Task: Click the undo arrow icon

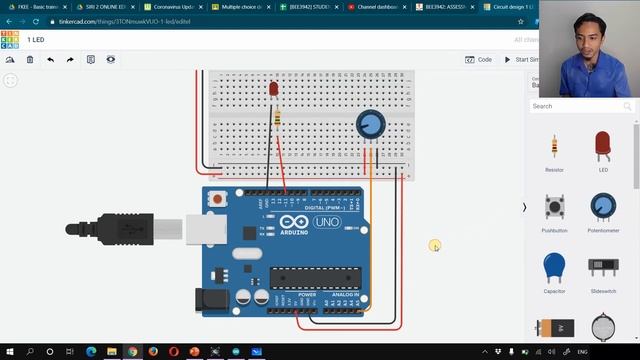Action: coord(50,60)
